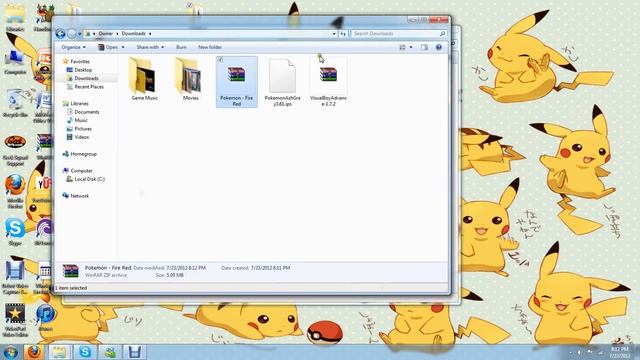640x360 pixels.
Task: Open Music library in navigation pane
Action: 81,120
